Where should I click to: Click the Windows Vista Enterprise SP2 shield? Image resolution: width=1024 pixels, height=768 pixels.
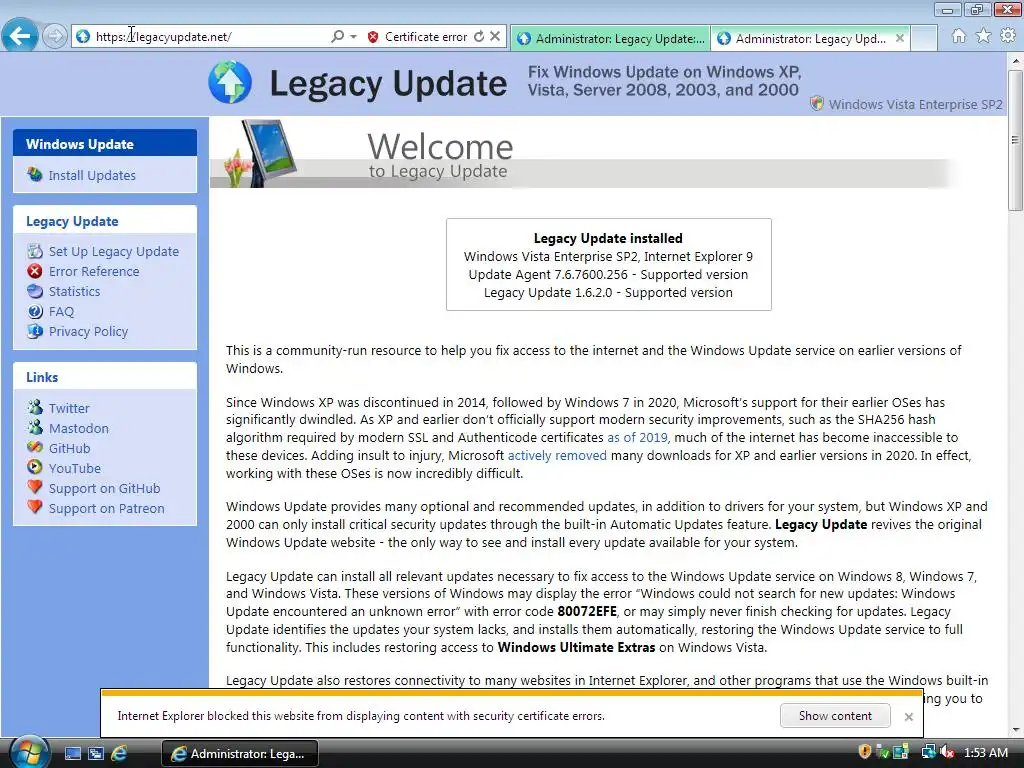[816, 103]
